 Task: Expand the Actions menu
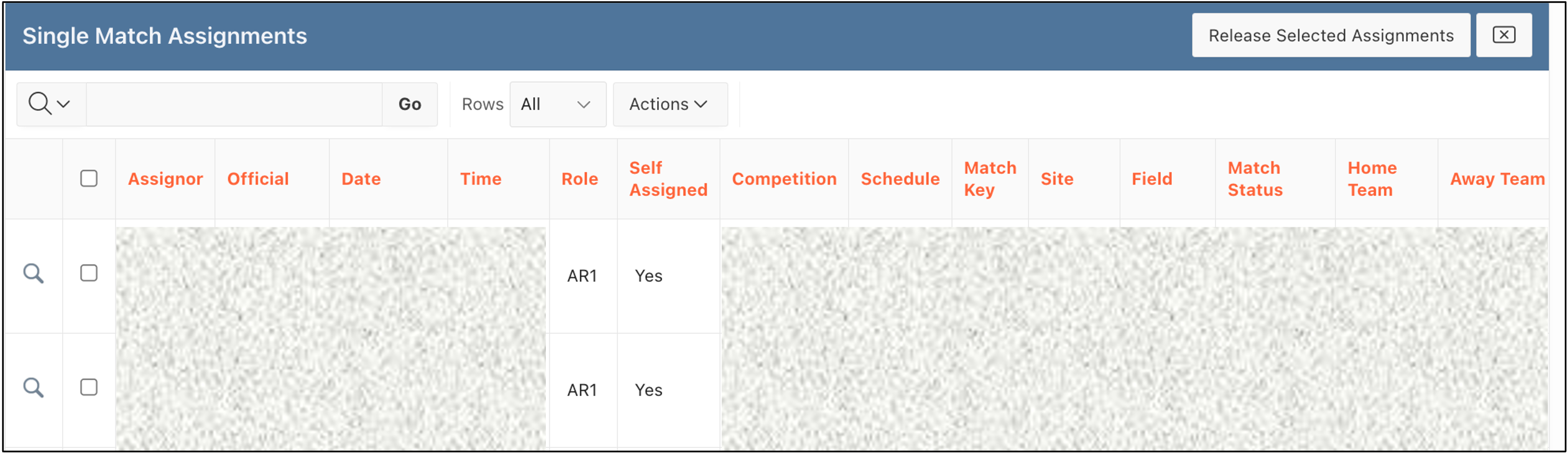click(669, 104)
